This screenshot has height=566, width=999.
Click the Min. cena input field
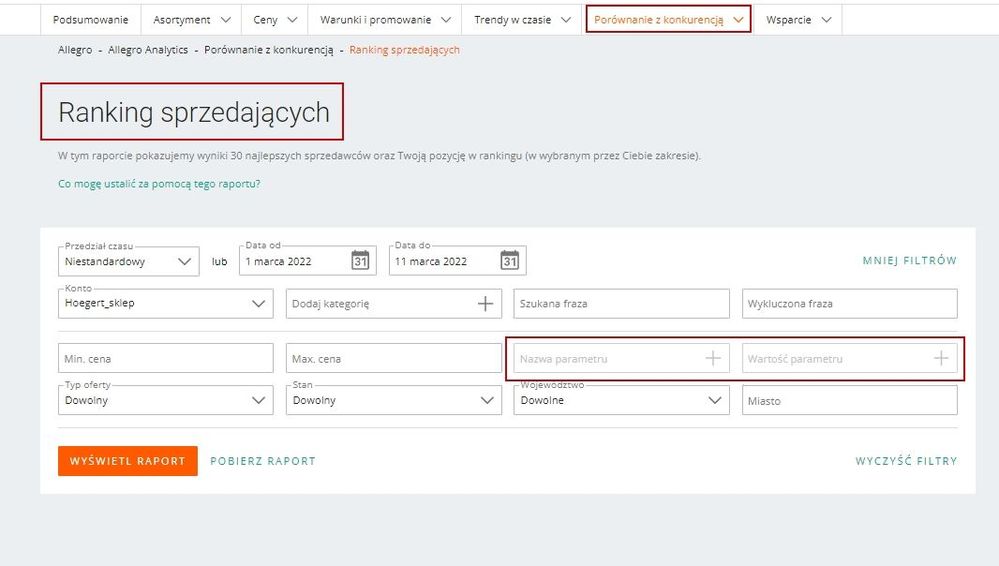tap(166, 358)
